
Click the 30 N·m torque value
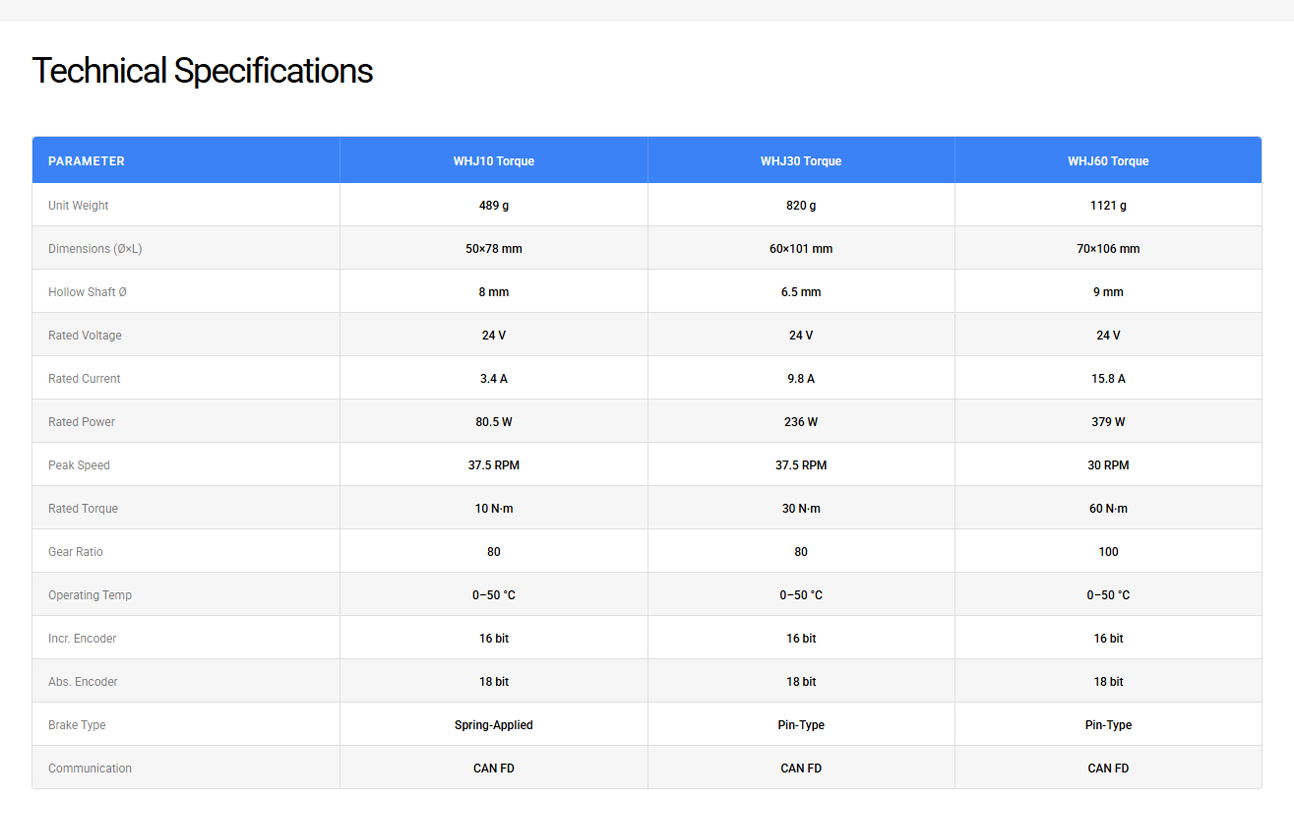pos(801,508)
